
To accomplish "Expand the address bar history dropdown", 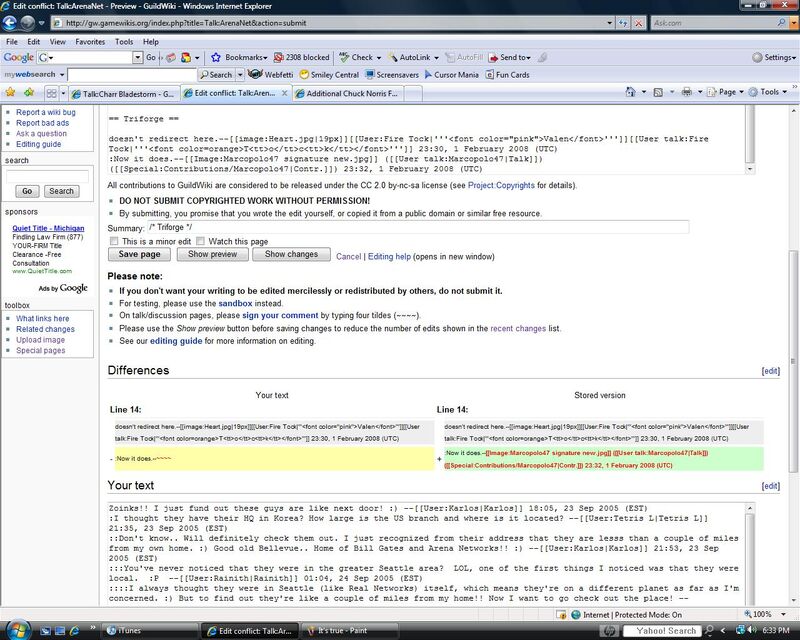I will point(609,23).
